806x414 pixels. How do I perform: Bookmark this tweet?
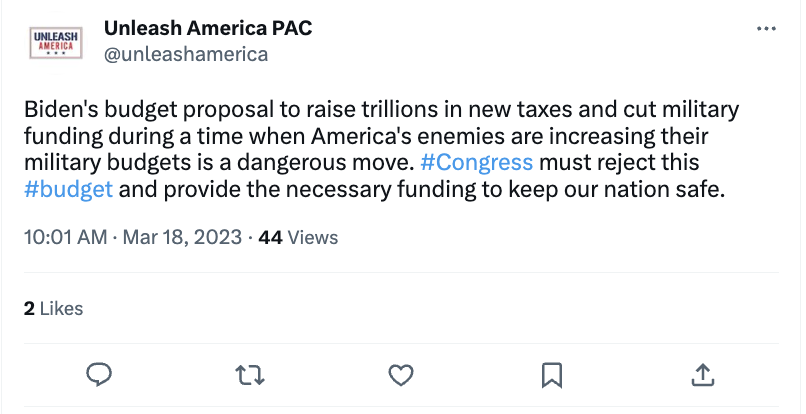click(x=551, y=374)
